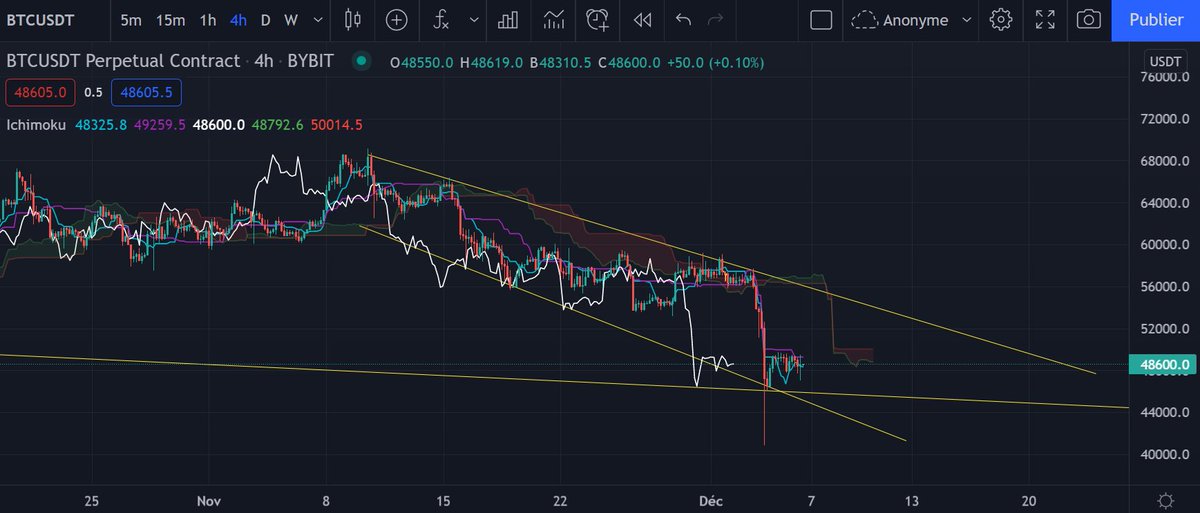Click the 48600.0 current price label

(1166, 365)
